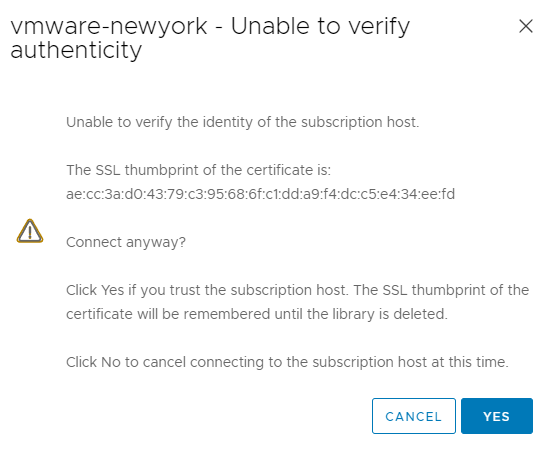Close the authenticity dialog with the X

point(526,26)
